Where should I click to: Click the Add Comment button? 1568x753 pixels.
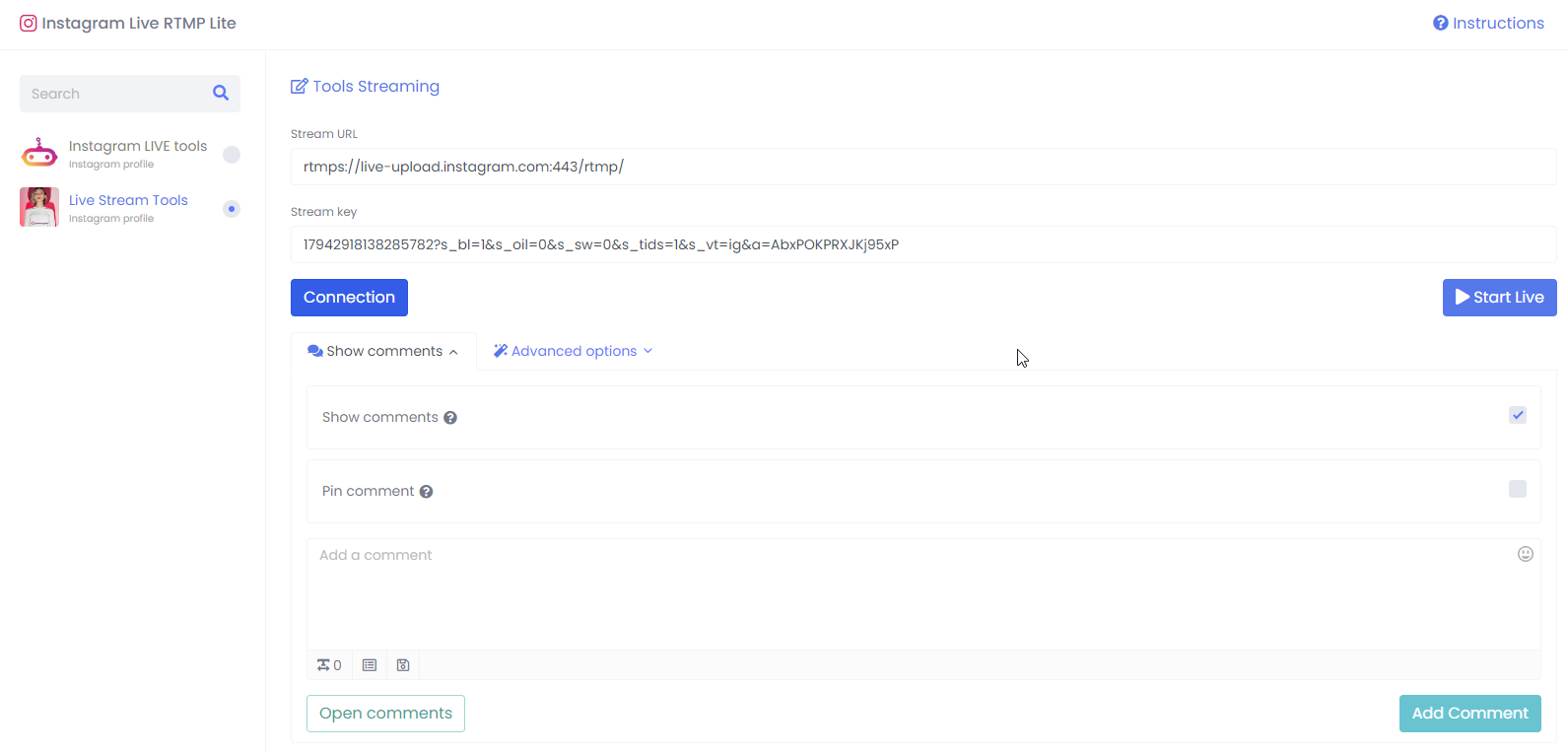pos(1470,714)
